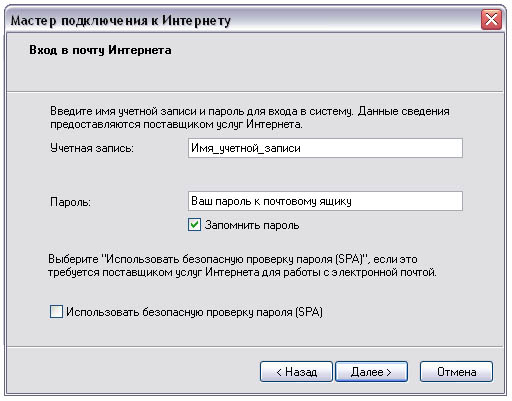Focus the Пароль input field
This screenshot has width=512, height=401.
click(x=325, y=201)
